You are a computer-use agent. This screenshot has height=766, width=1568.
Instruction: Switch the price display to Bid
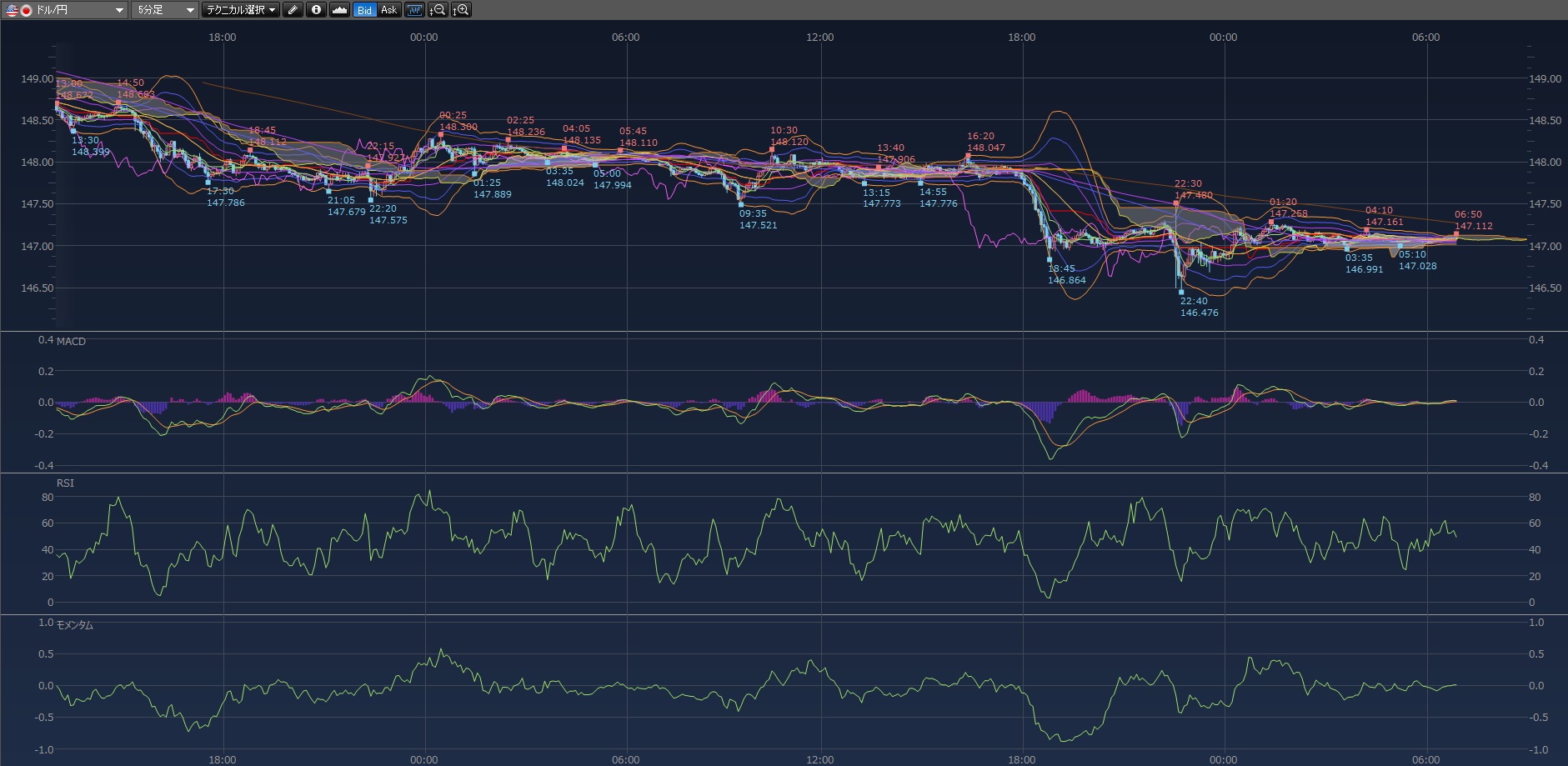tap(364, 10)
